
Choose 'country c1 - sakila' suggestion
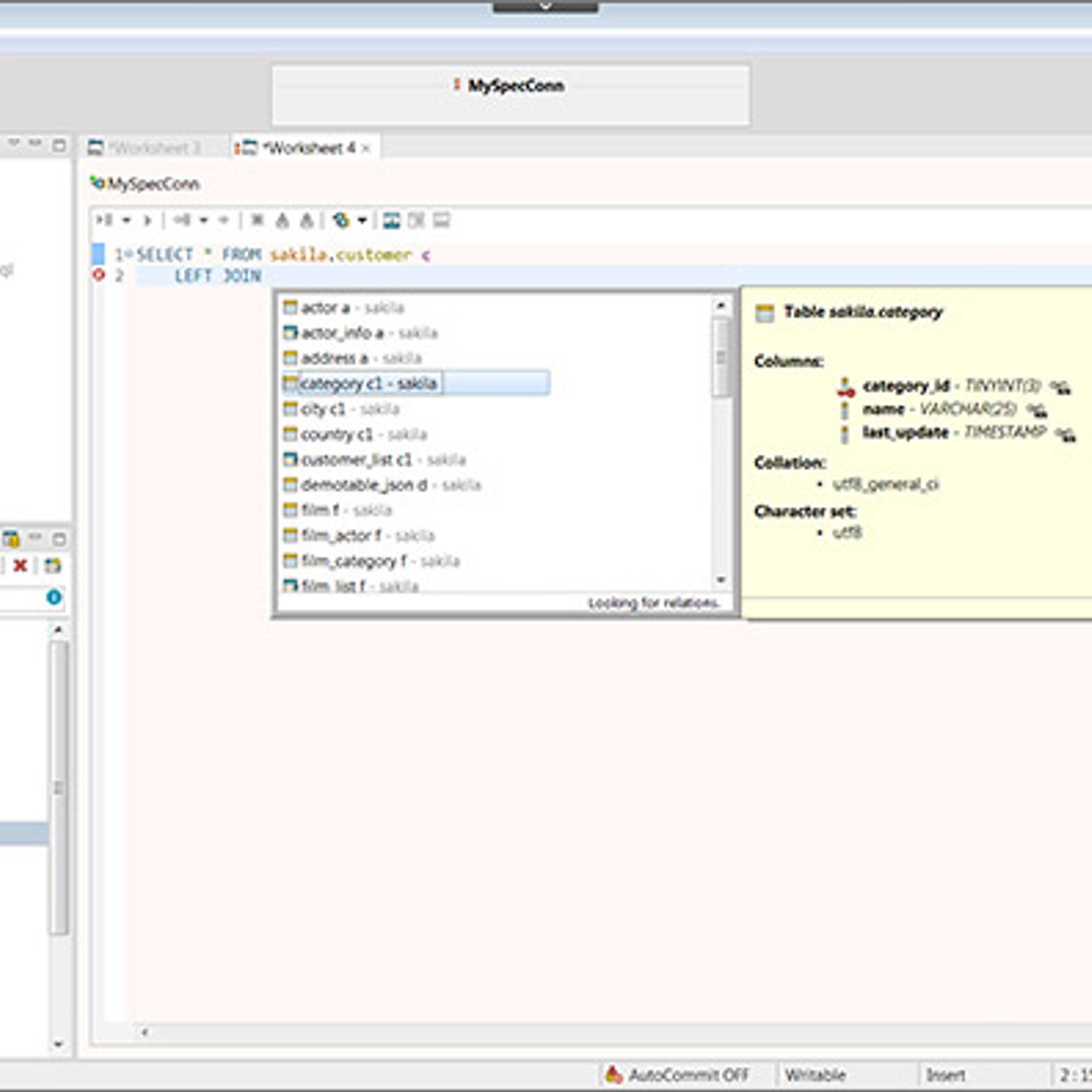[355, 434]
